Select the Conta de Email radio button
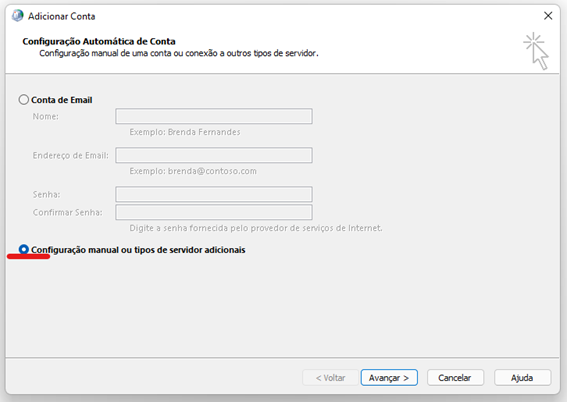Viewport: 567px width, 402px height. (24, 100)
